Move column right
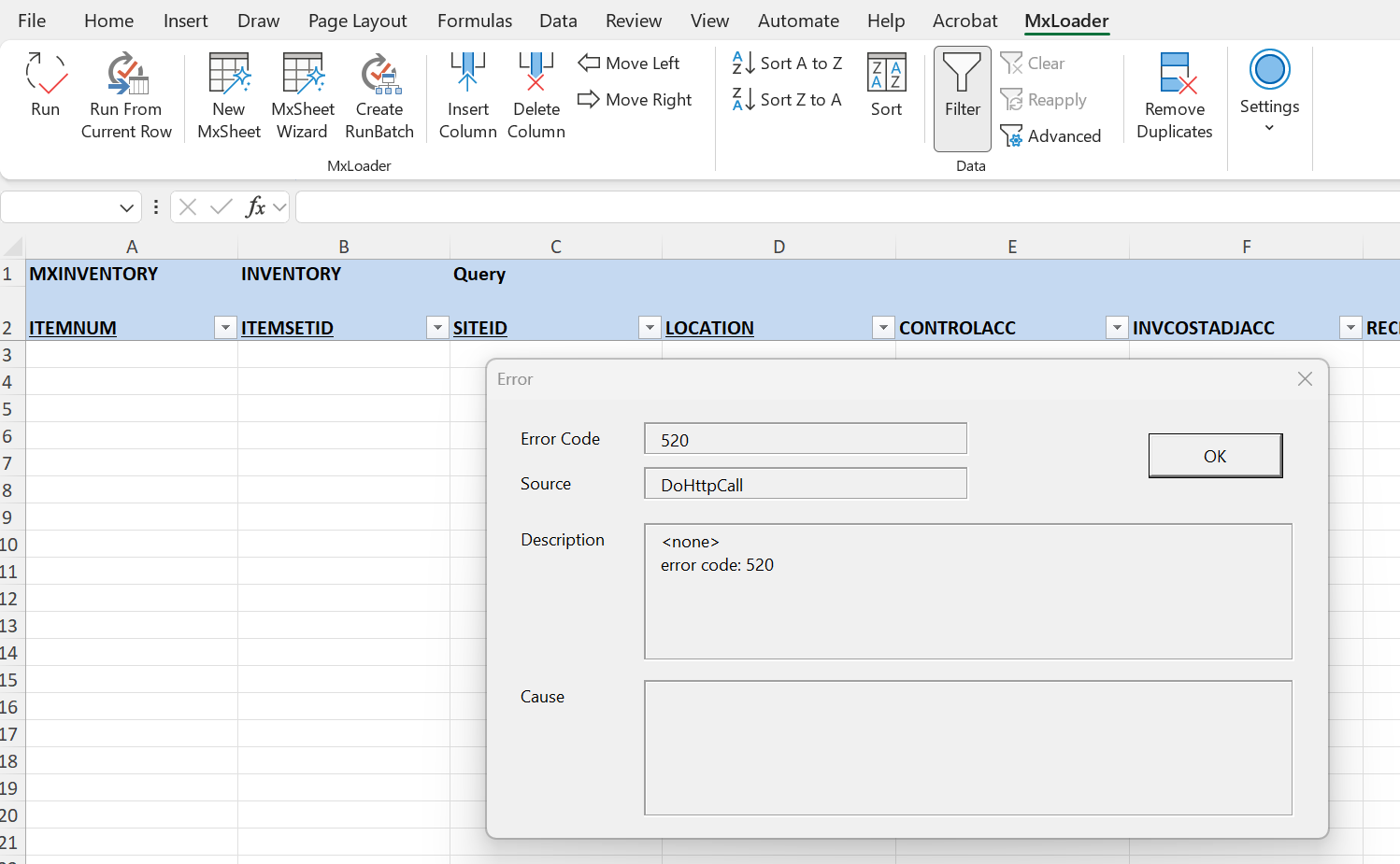Image resolution: width=1400 pixels, height=864 pixels. [x=635, y=99]
